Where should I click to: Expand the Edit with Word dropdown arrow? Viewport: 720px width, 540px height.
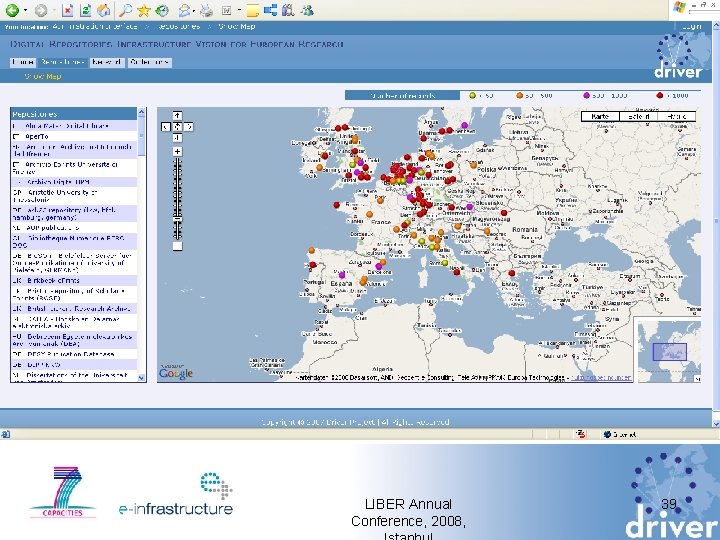point(239,10)
